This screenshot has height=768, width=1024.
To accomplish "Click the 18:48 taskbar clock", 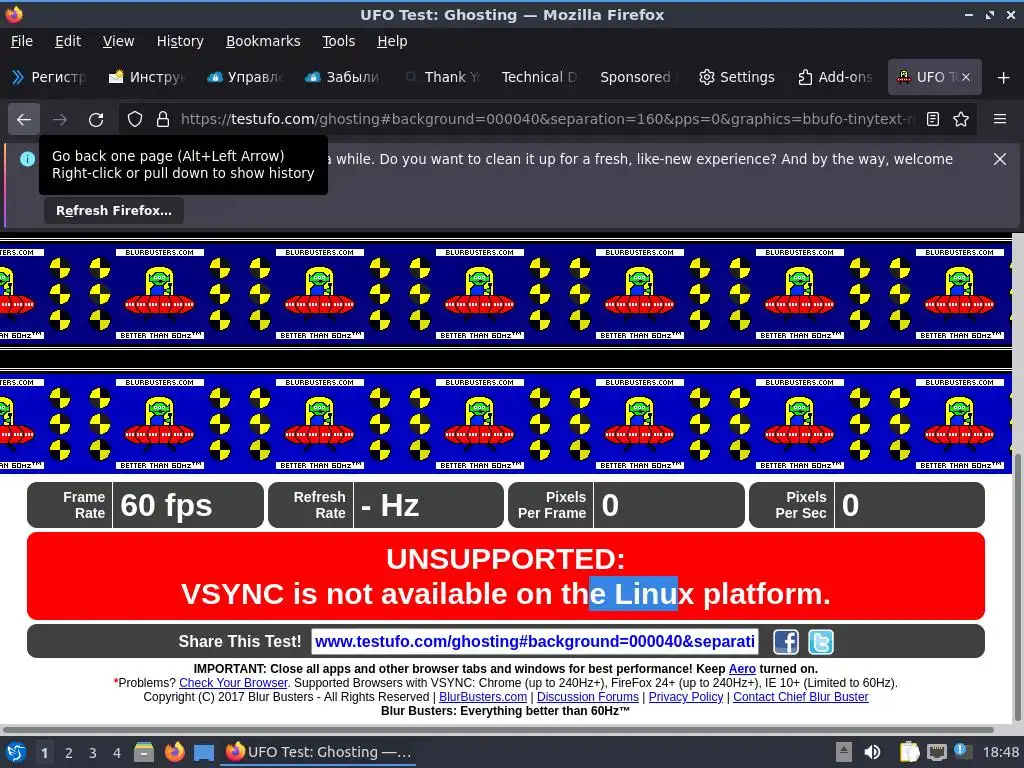I will [x=1000, y=752].
